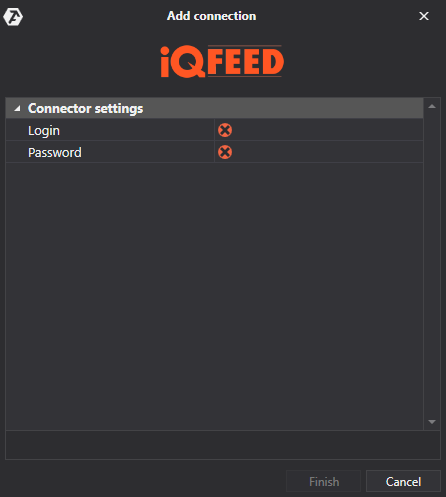Click the scrollbar up arrow
446x497 pixels.
[432, 106]
